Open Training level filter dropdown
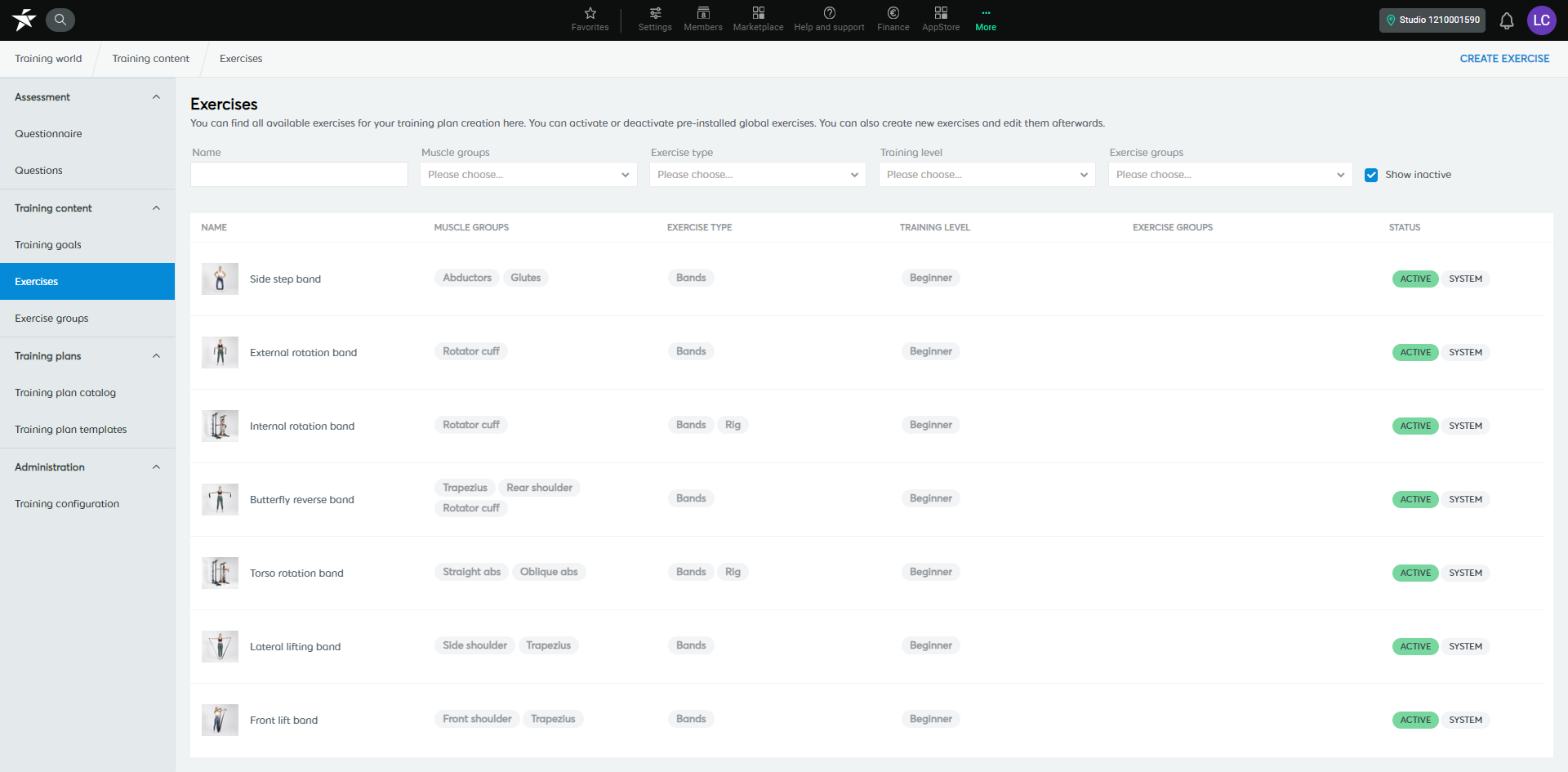The width and height of the screenshot is (1568, 772). click(x=987, y=175)
